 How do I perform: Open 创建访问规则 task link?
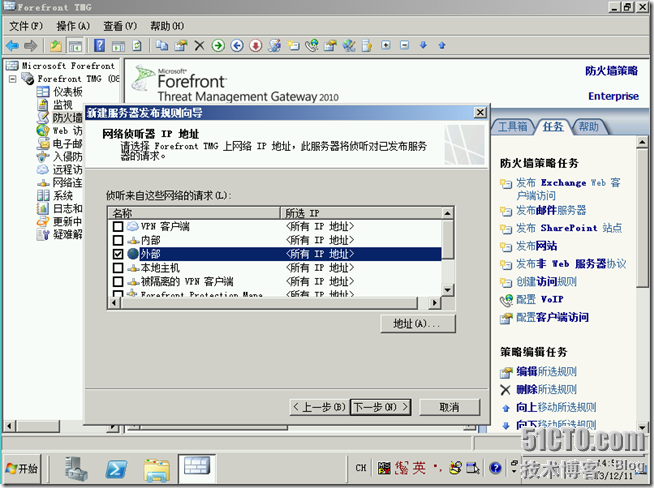click(546, 282)
